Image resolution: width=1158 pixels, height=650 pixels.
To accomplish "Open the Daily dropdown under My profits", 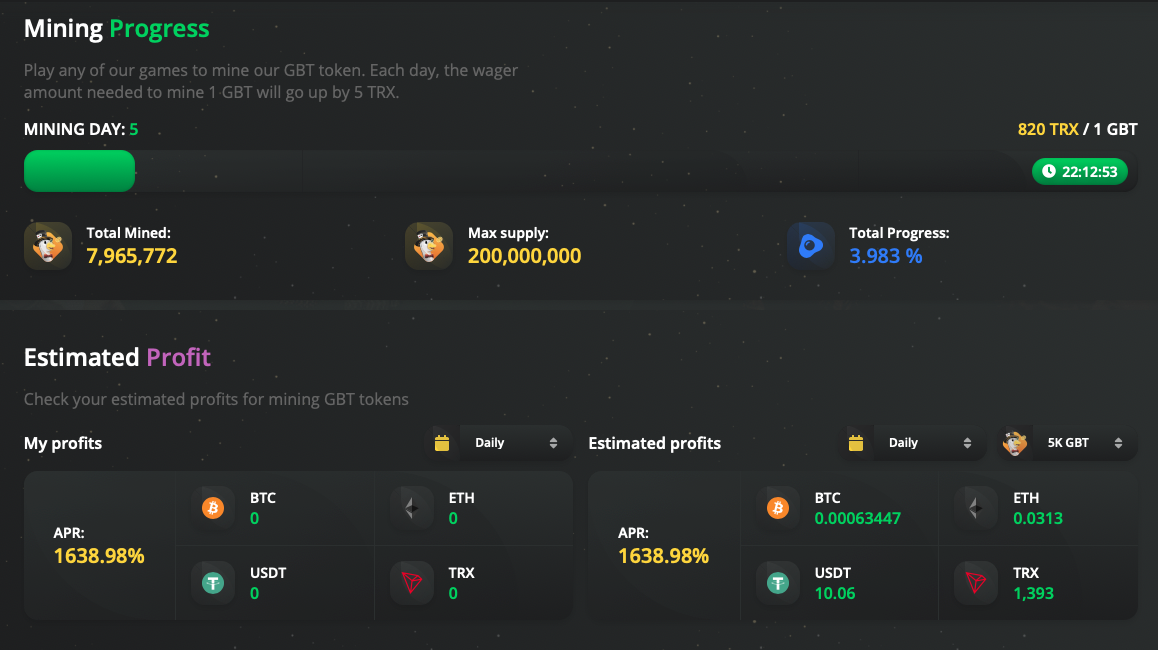I will coord(515,443).
